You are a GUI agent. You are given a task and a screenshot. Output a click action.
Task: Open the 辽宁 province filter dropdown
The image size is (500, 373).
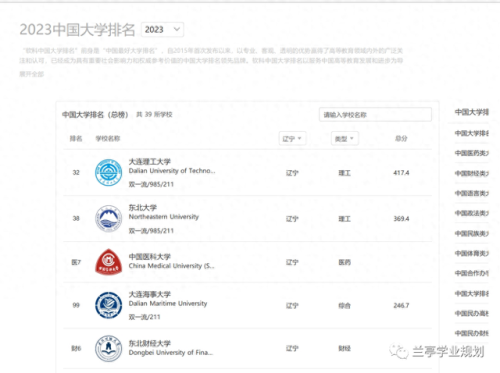[x=292, y=139]
